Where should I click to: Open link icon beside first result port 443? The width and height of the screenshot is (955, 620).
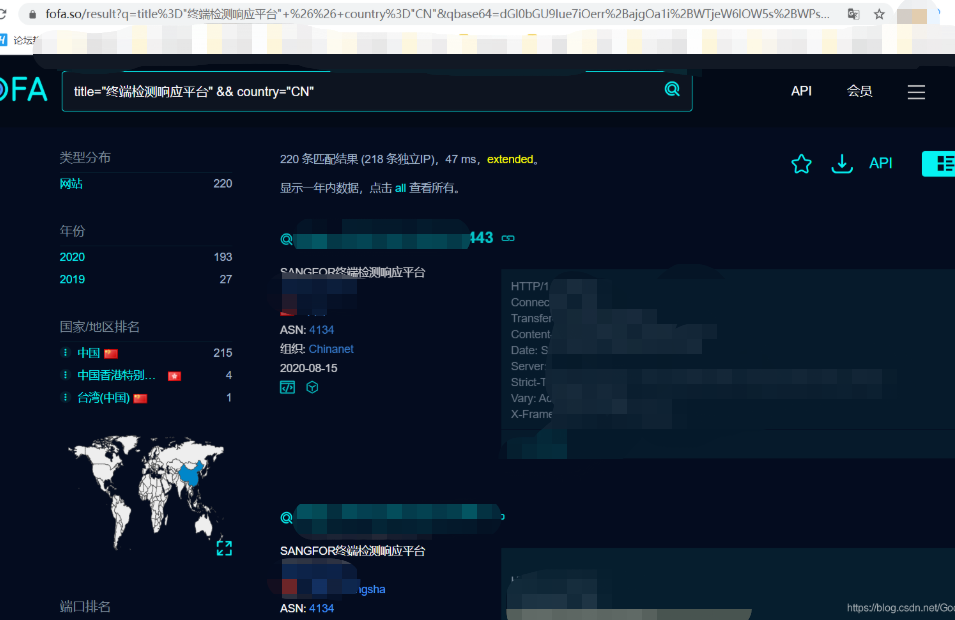pos(508,238)
